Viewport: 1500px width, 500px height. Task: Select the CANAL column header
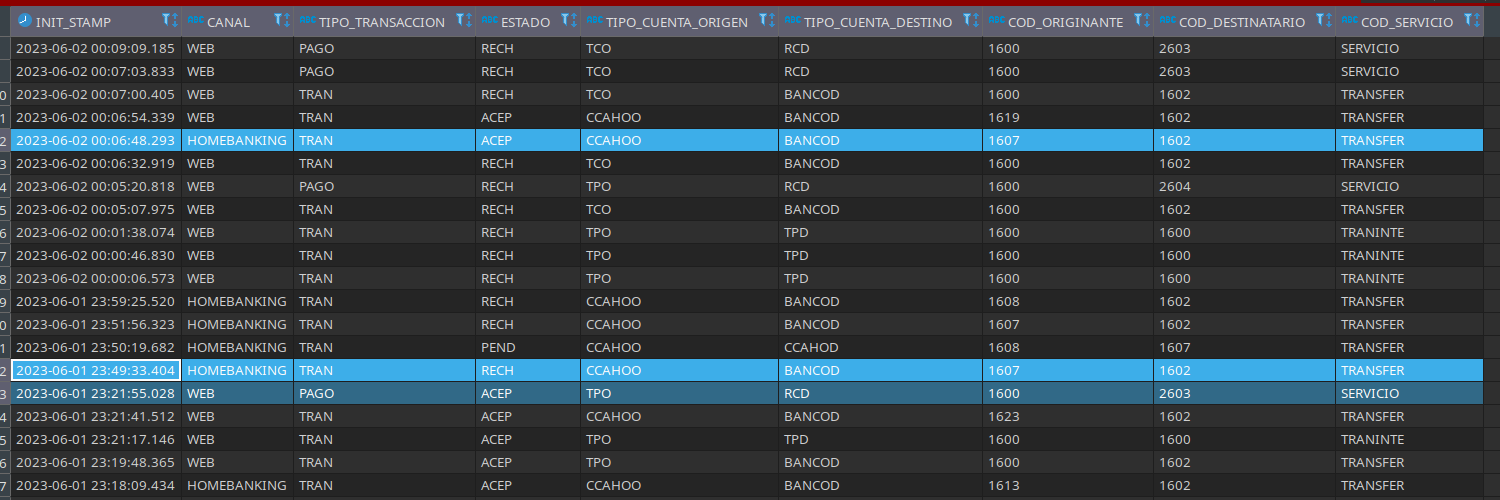click(x=238, y=22)
